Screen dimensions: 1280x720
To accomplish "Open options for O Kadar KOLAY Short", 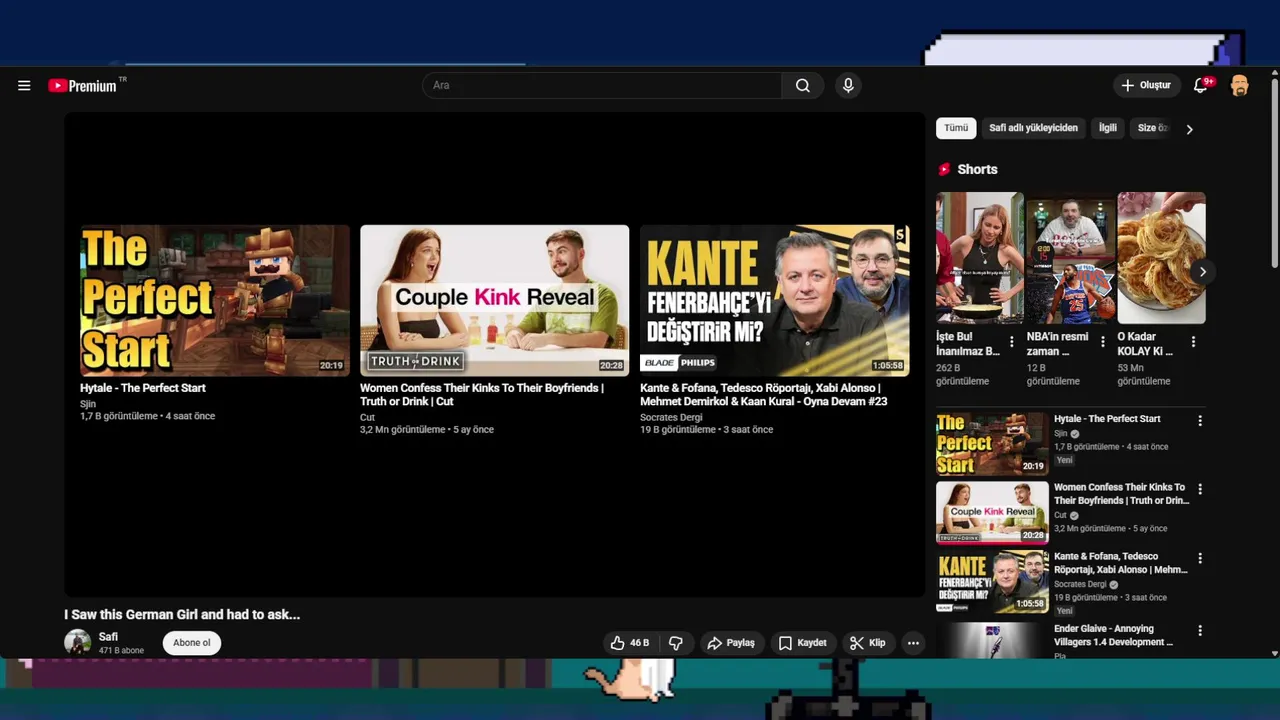I will tap(1193, 342).
